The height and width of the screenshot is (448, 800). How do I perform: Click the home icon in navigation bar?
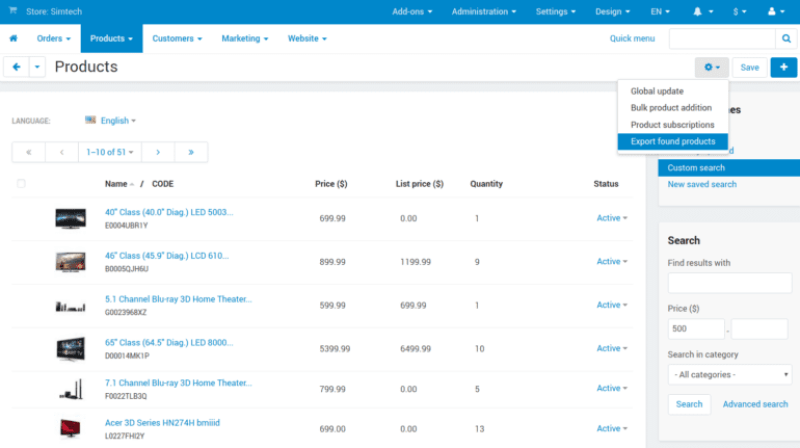tap(14, 38)
